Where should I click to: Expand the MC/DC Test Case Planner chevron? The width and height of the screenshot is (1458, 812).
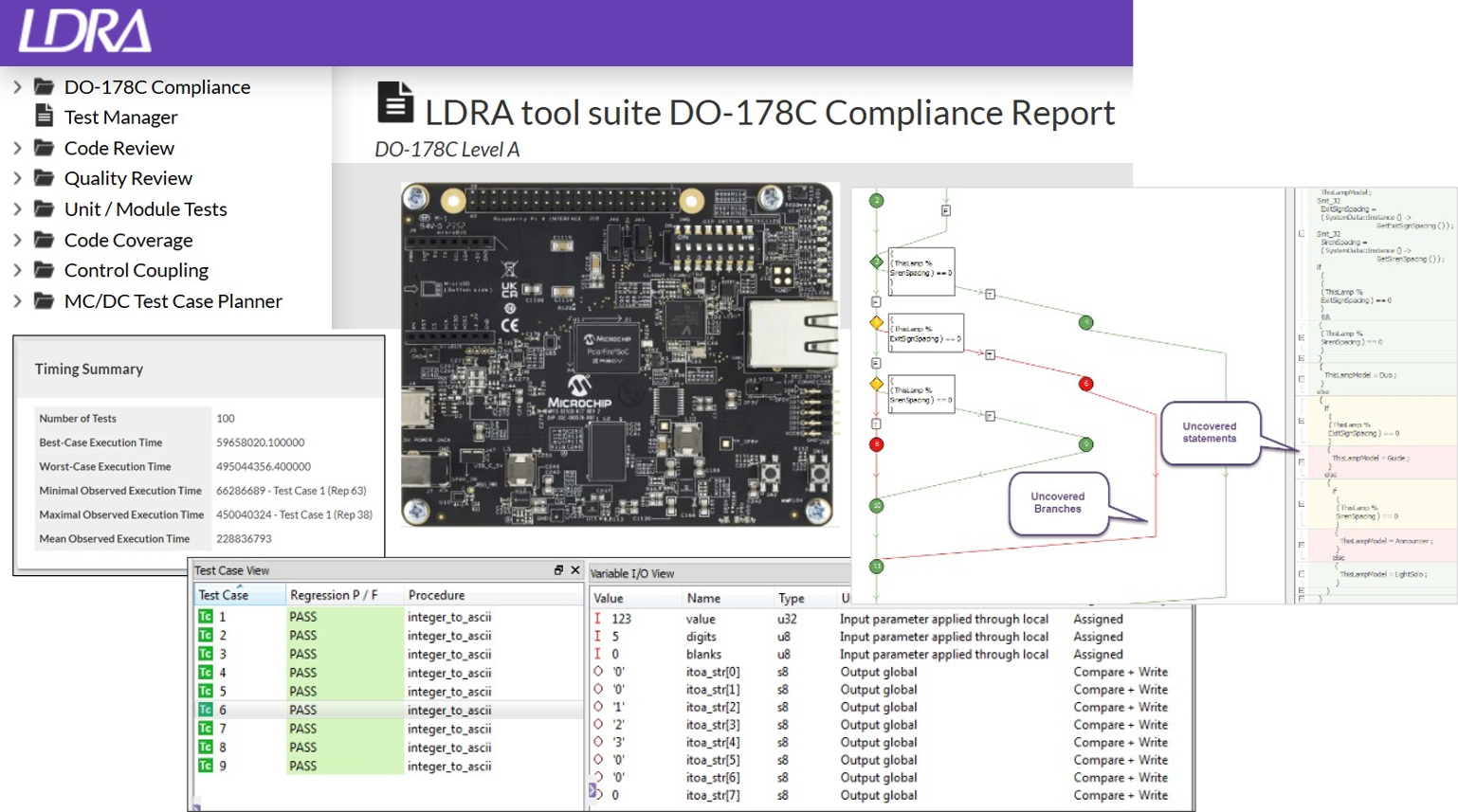(x=17, y=301)
